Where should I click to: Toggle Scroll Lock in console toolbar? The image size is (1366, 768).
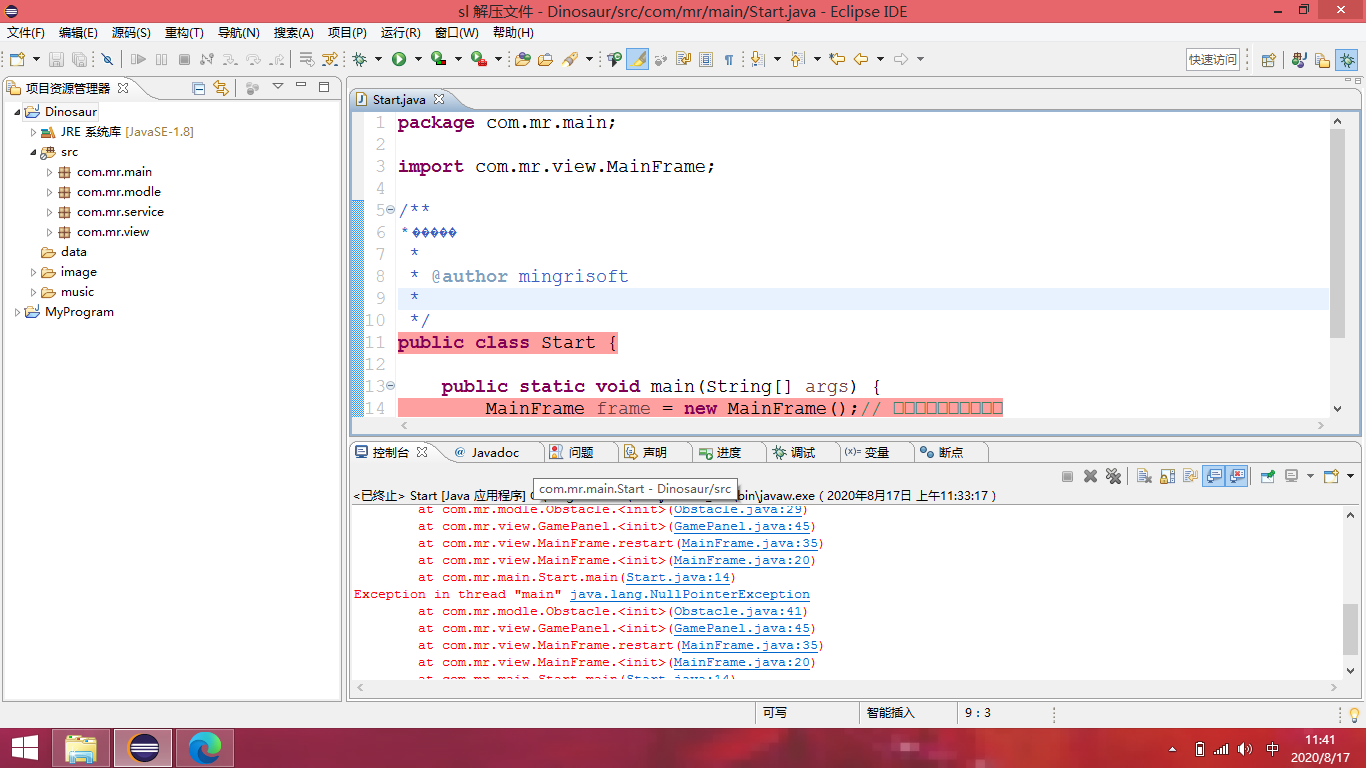tap(1167, 477)
